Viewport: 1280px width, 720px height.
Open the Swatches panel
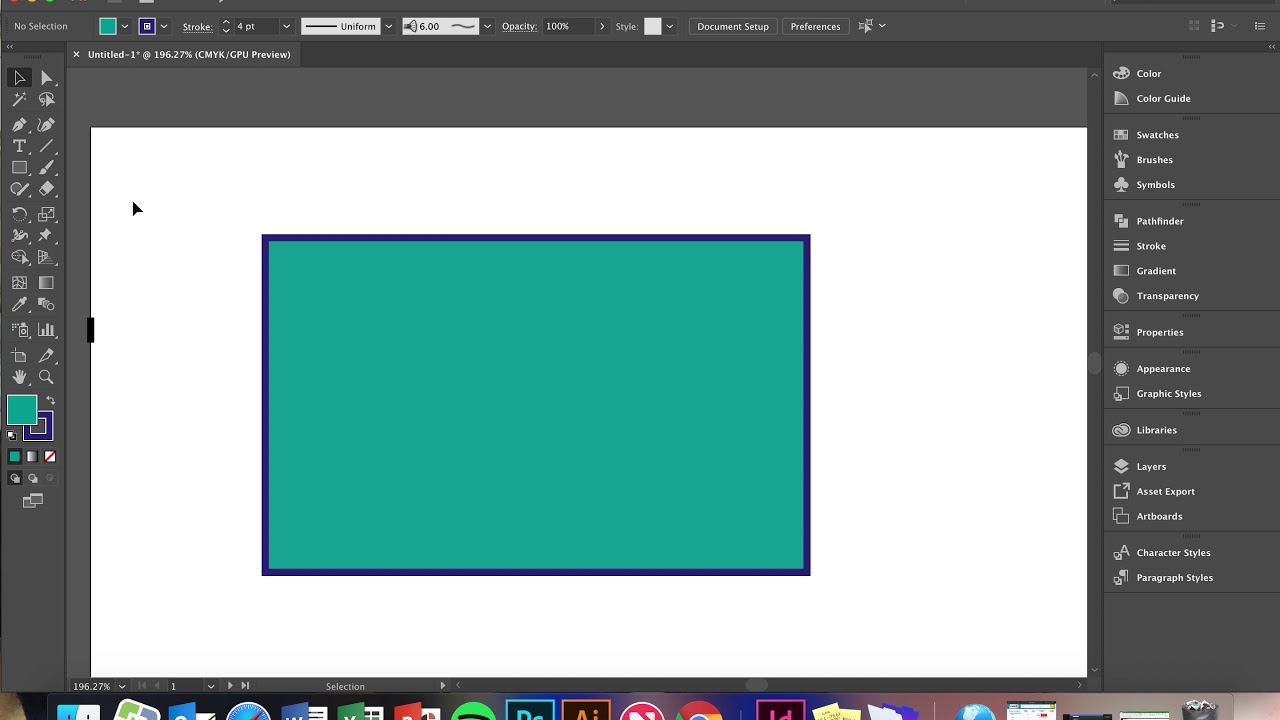1157,135
